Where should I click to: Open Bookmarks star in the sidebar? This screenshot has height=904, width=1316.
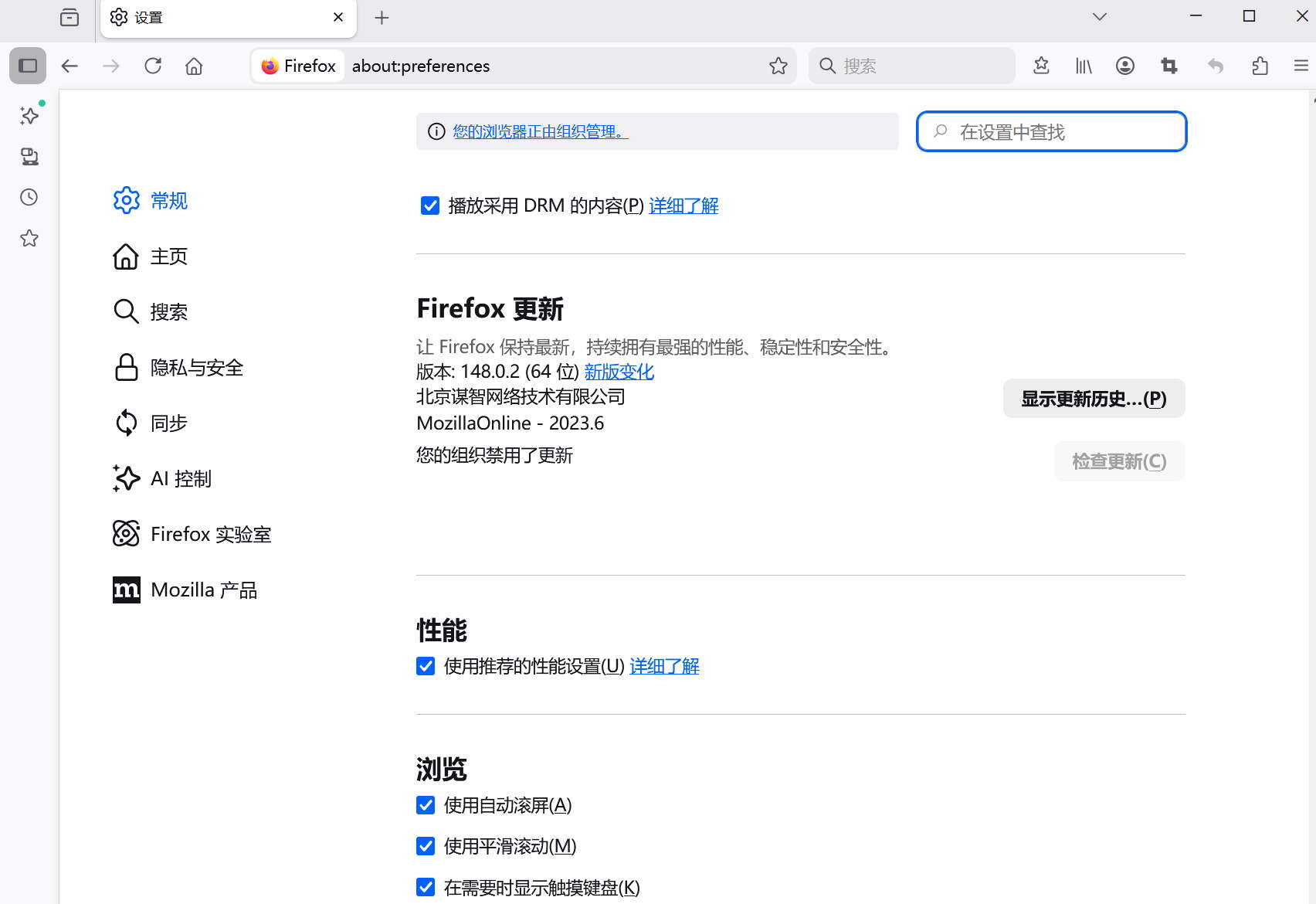(x=29, y=238)
